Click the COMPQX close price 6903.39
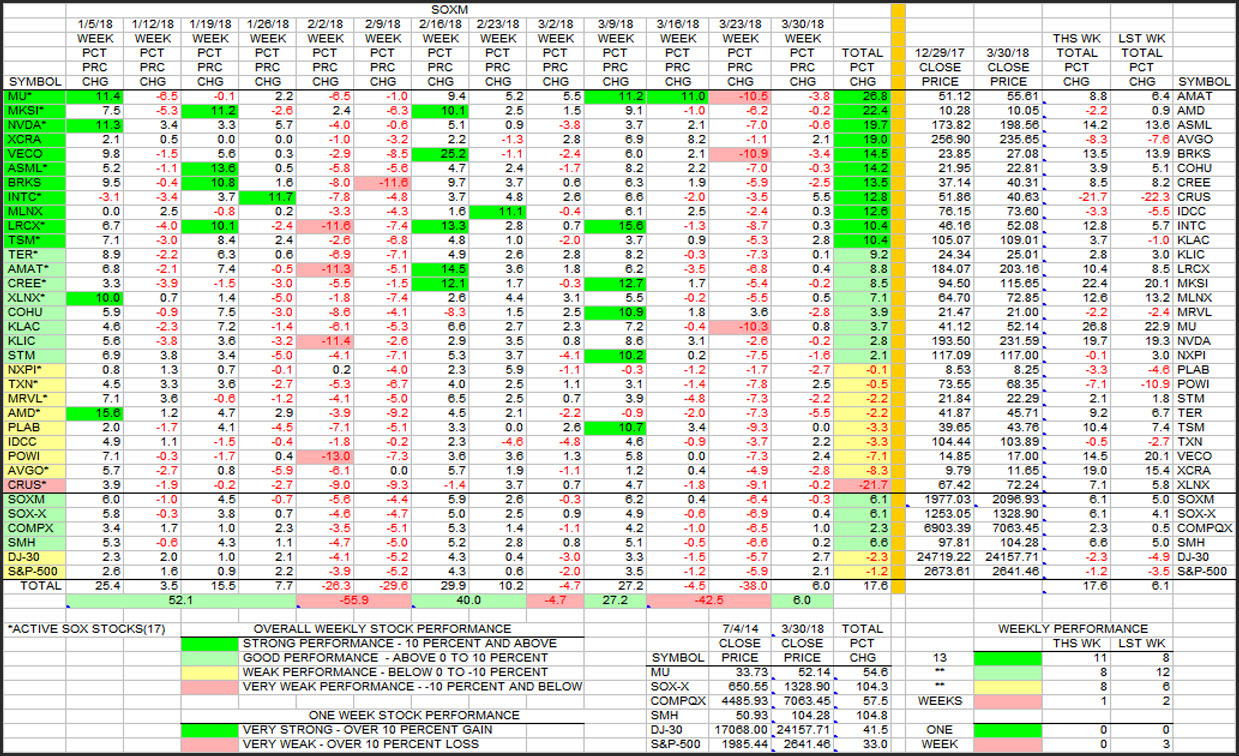The width and height of the screenshot is (1239, 756). pyautogui.click(x=937, y=528)
